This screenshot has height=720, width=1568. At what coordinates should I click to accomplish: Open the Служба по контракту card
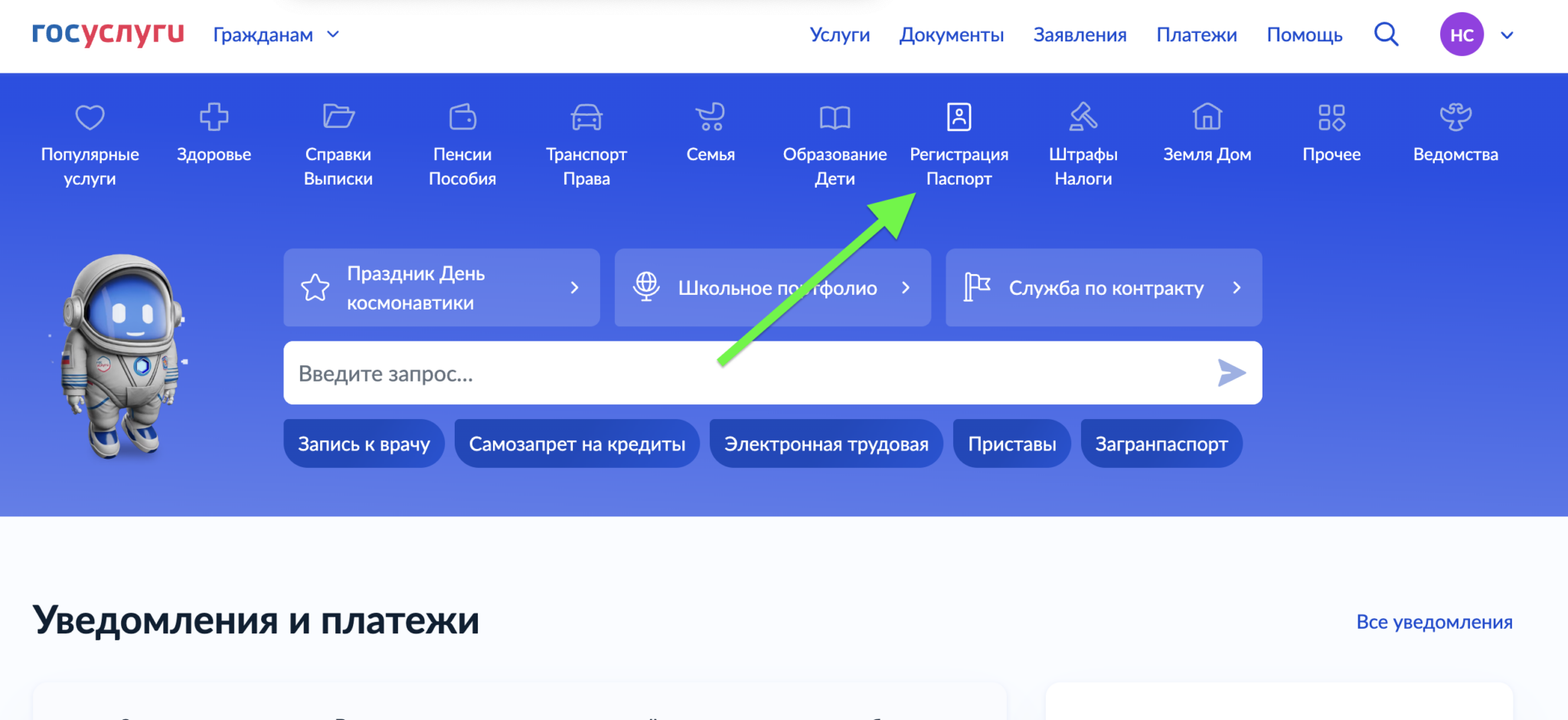1103,288
